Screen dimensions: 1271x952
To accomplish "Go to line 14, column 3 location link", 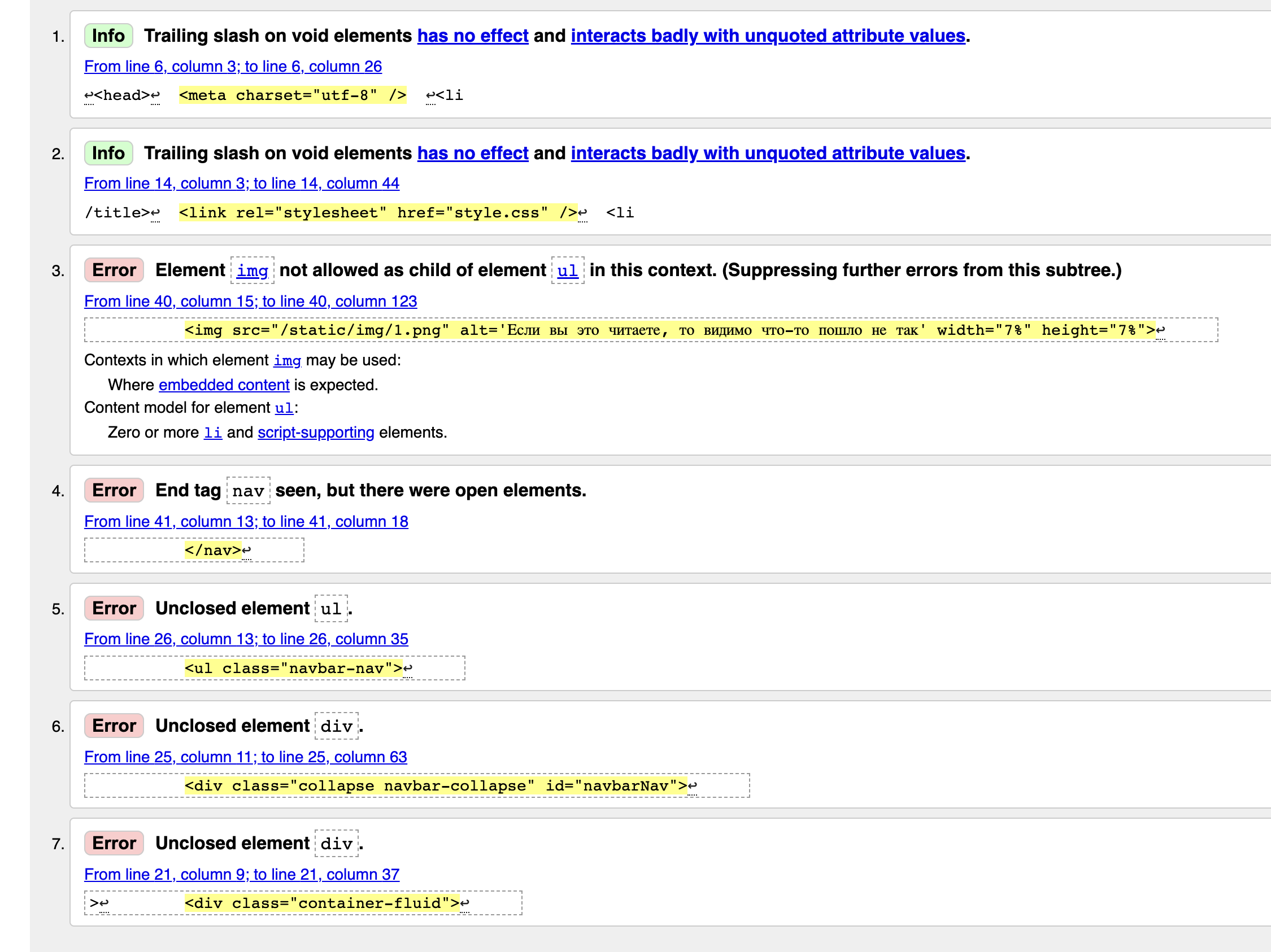I will pyautogui.click(x=241, y=184).
